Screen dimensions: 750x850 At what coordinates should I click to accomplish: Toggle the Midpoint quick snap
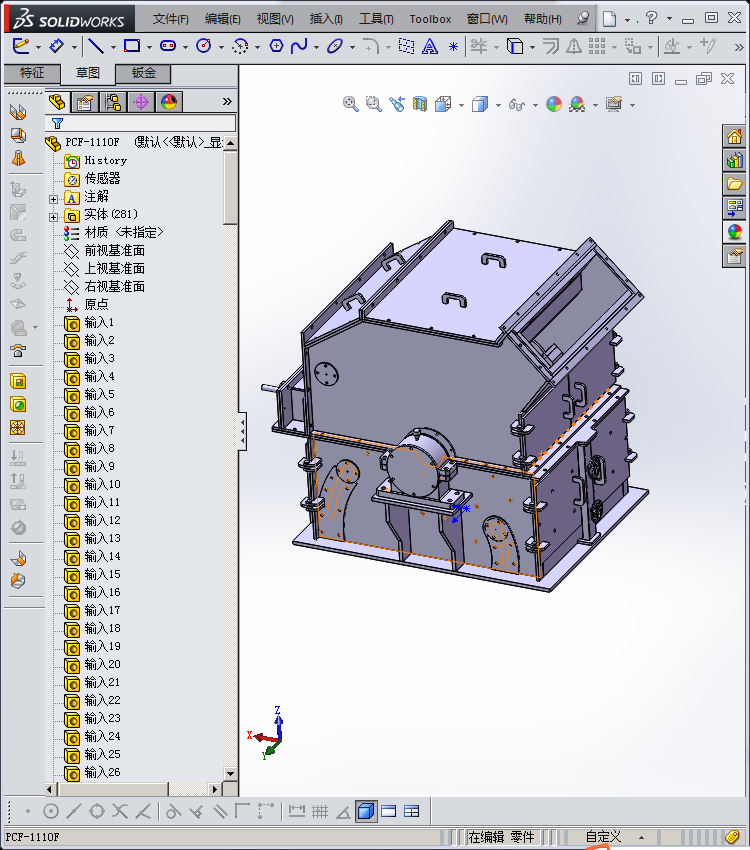point(74,812)
